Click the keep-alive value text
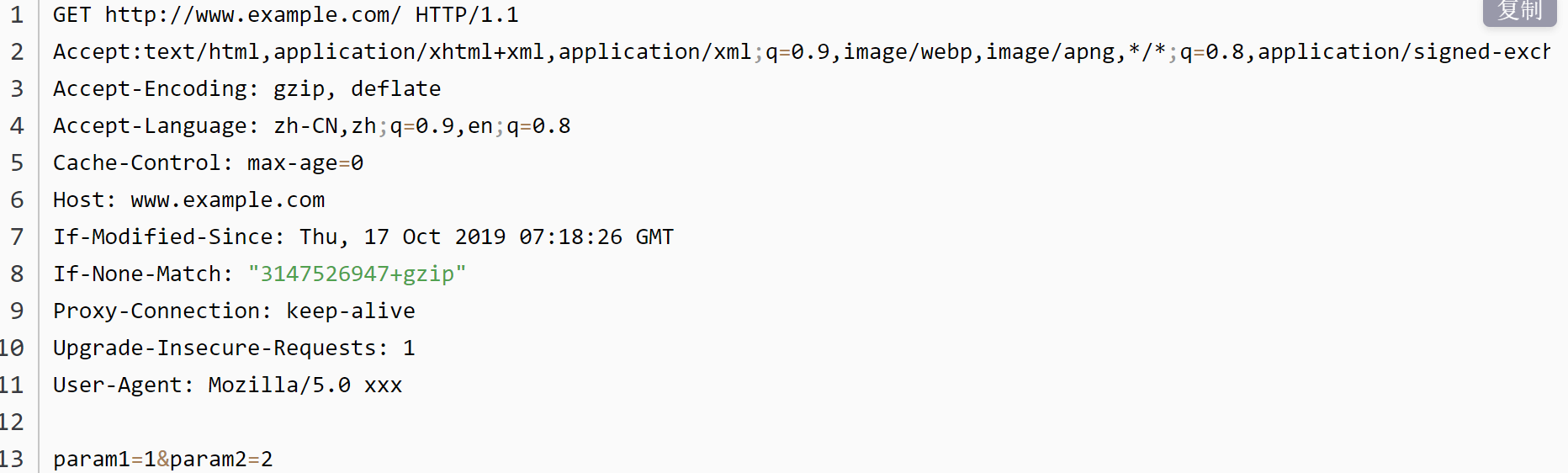Screen dimensions: 1568x473 350,311
